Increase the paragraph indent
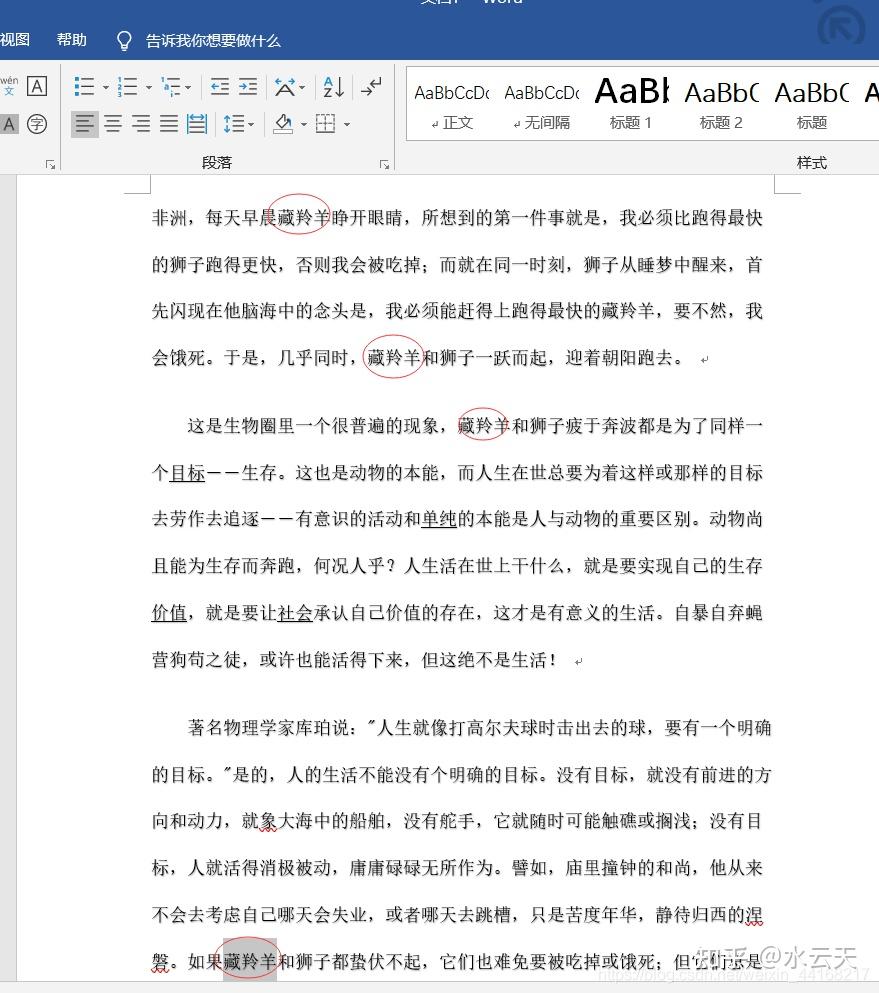Image resolution: width=879 pixels, height=993 pixels. click(x=248, y=87)
